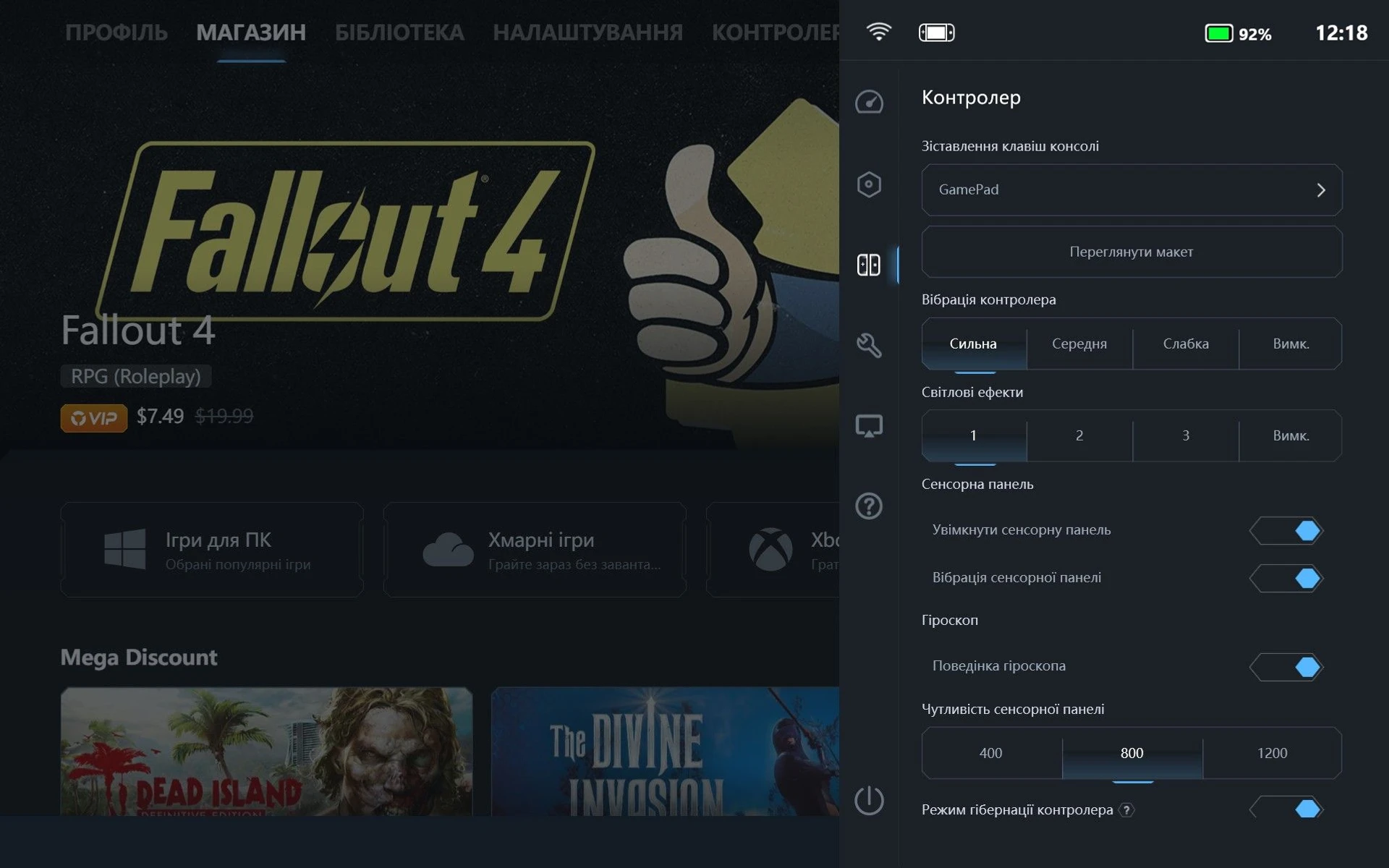The width and height of the screenshot is (1389, 868).
Task: Turn light effects off with Вимк.
Action: tap(1291, 435)
